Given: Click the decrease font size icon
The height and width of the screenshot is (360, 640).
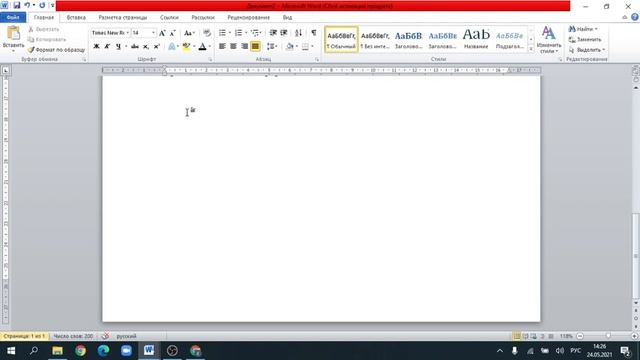Looking at the screenshot, I should tap(172, 33).
